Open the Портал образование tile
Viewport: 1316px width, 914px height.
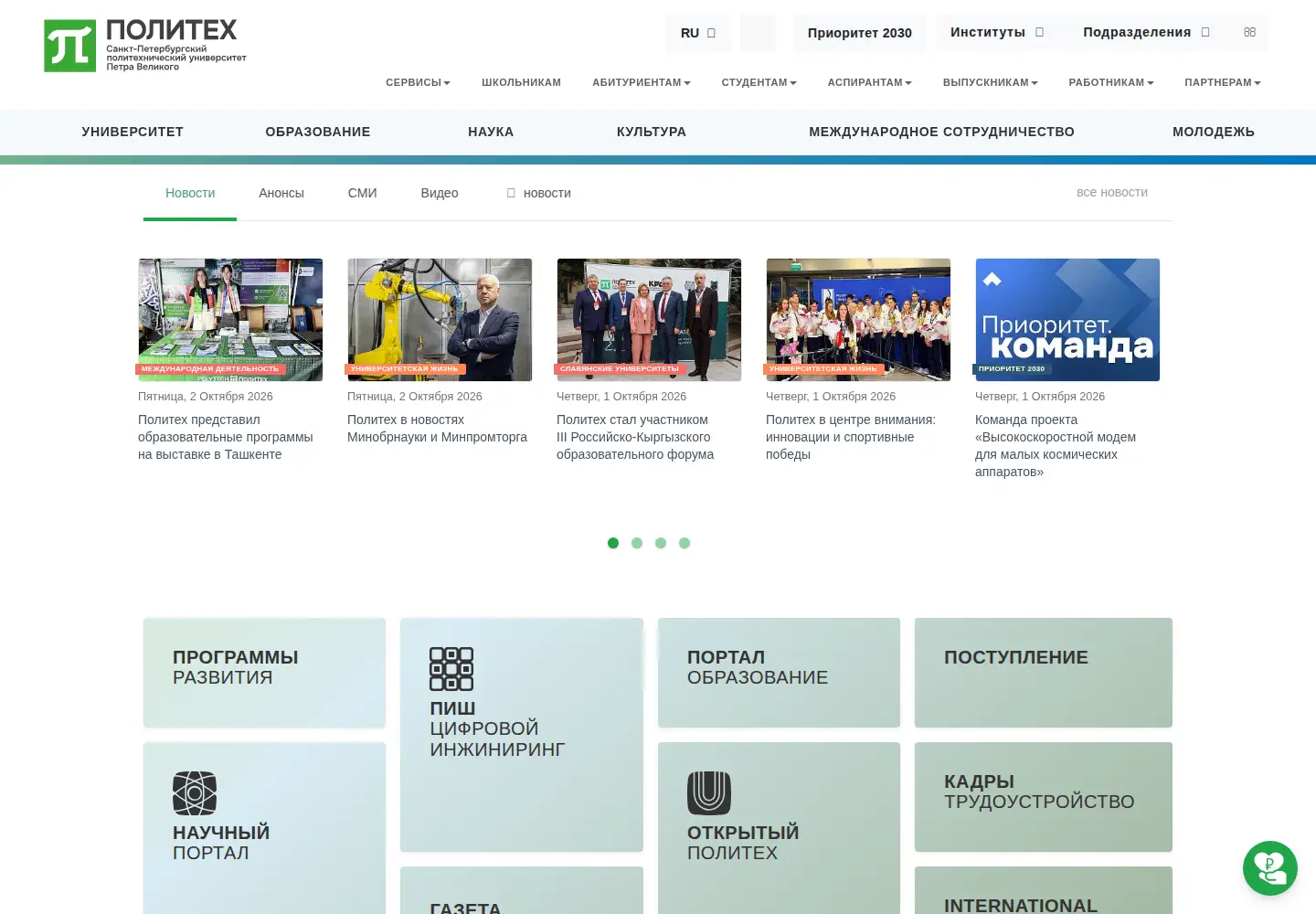point(779,673)
